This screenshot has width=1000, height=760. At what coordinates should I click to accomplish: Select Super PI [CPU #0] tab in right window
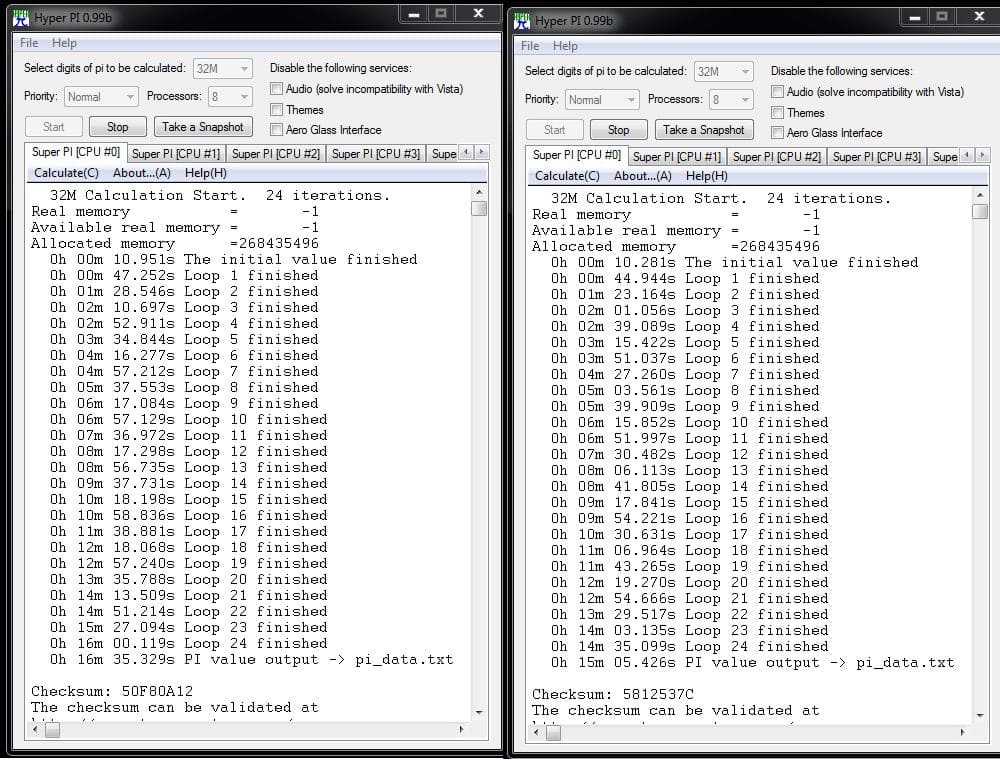click(x=577, y=155)
